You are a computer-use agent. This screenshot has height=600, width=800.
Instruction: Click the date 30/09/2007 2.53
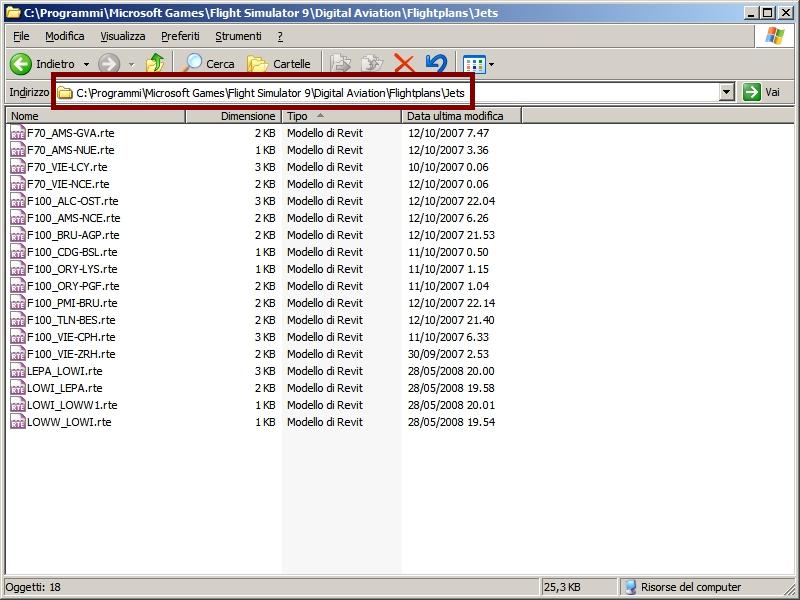point(448,354)
